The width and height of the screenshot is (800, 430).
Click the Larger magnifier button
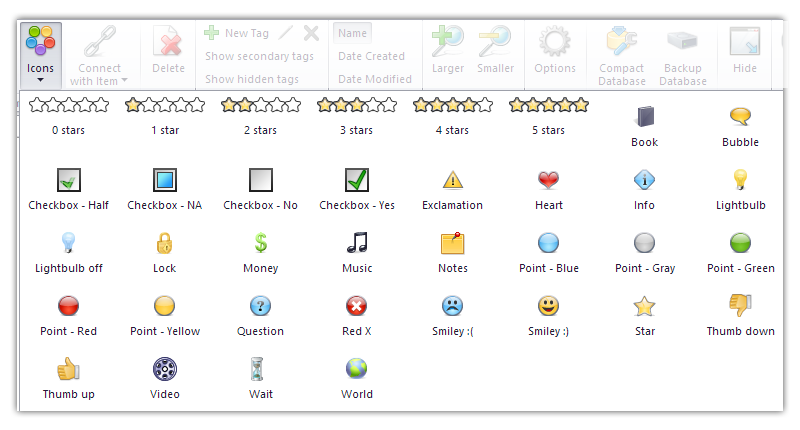pyautogui.click(x=447, y=49)
